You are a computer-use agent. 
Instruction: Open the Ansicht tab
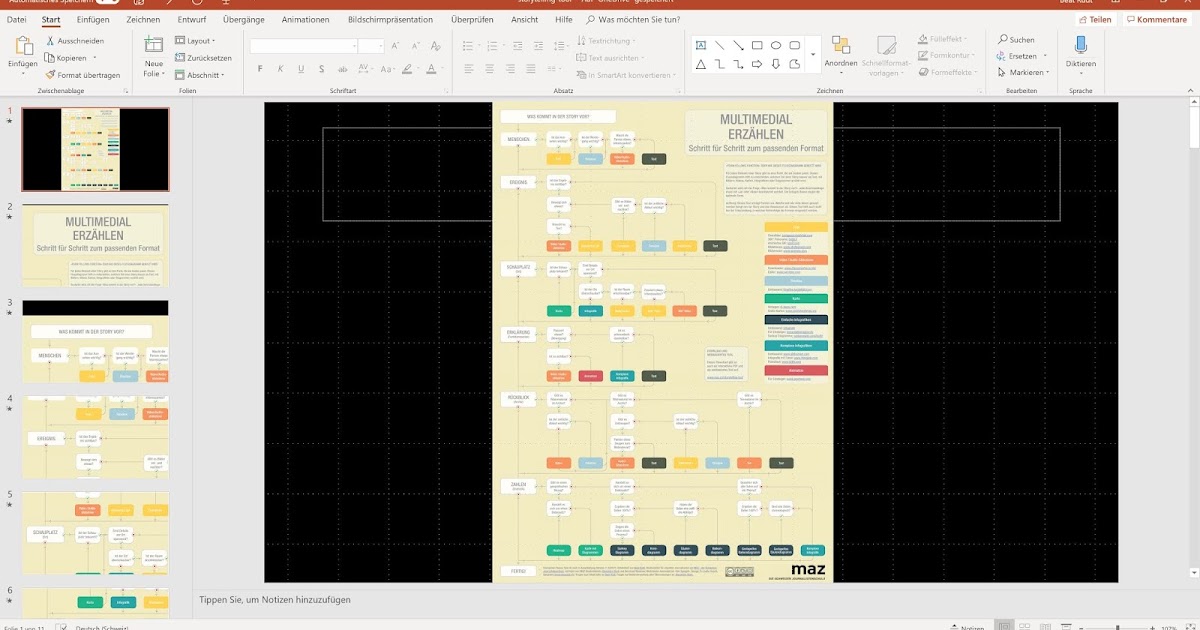[524, 19]
